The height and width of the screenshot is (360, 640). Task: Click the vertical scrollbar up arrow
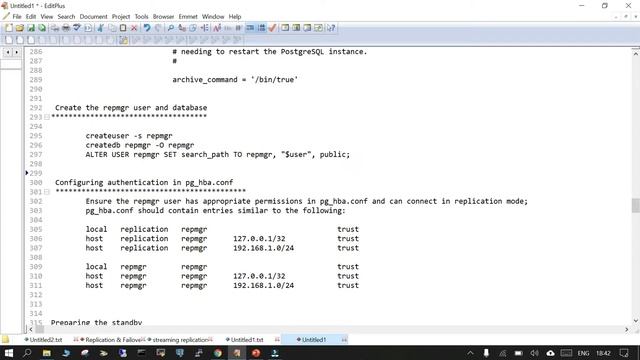[x=635, y=53]
